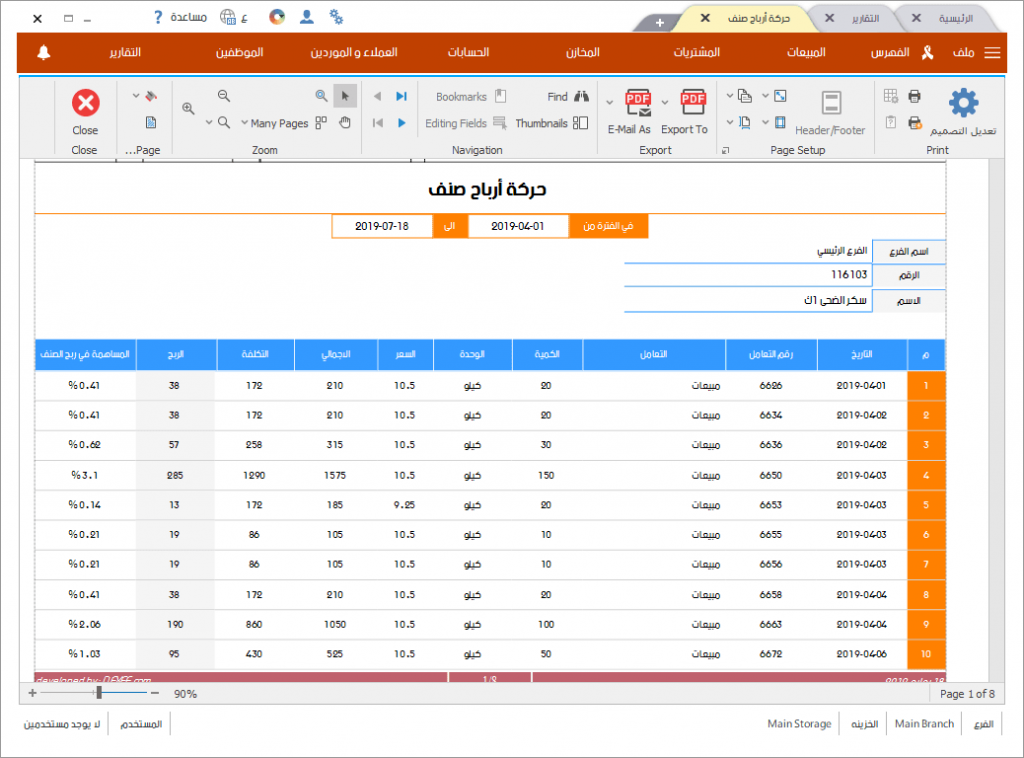Select the Many Pages view icon

[321, 123]
